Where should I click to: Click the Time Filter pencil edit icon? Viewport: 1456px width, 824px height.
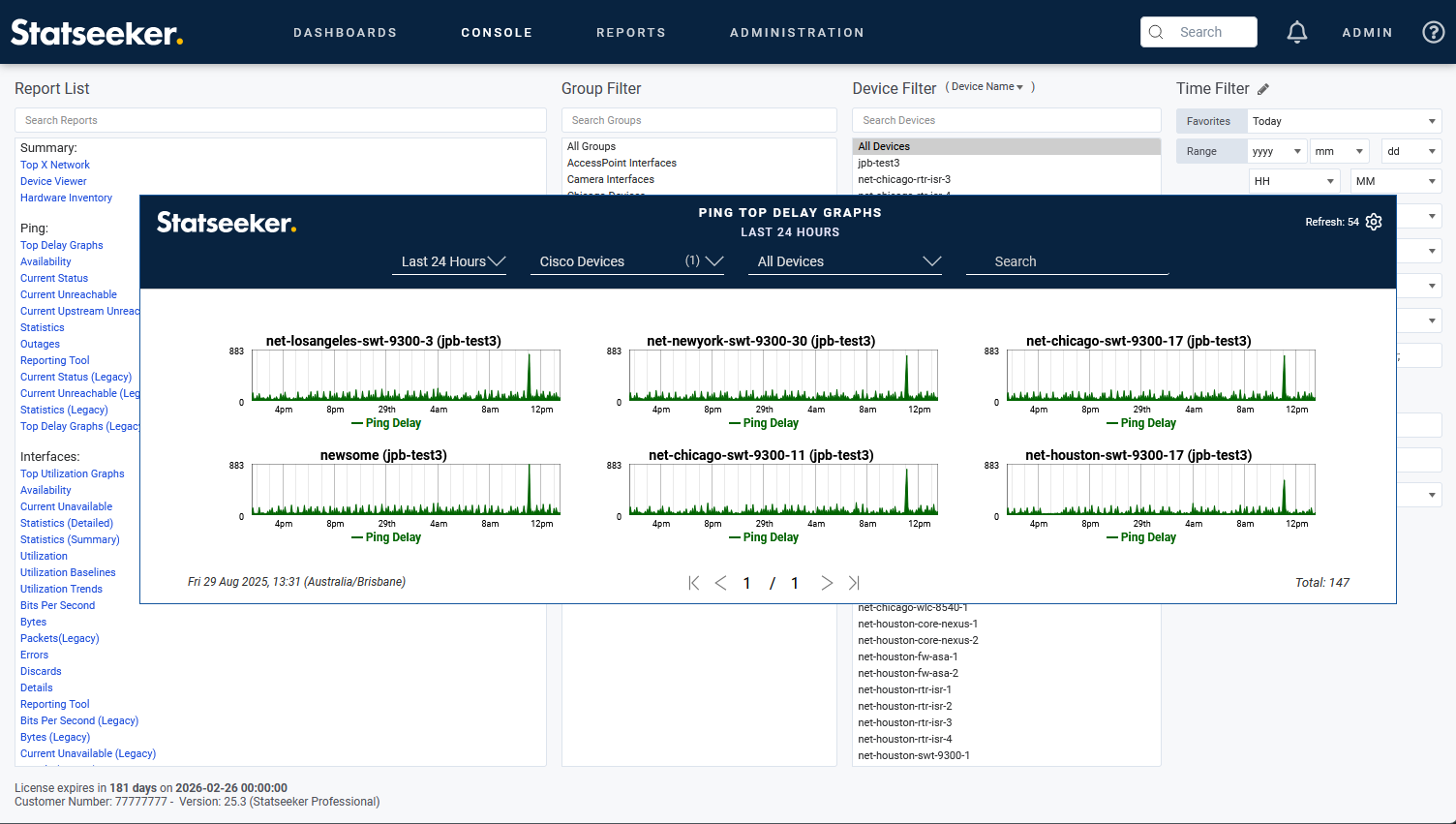tap(1263, 89)
